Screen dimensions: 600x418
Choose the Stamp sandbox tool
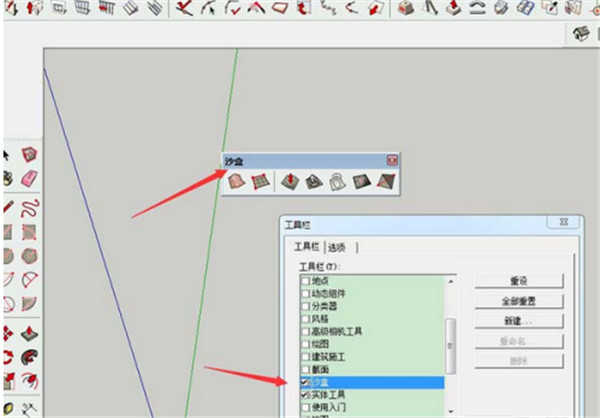[315, 181]
